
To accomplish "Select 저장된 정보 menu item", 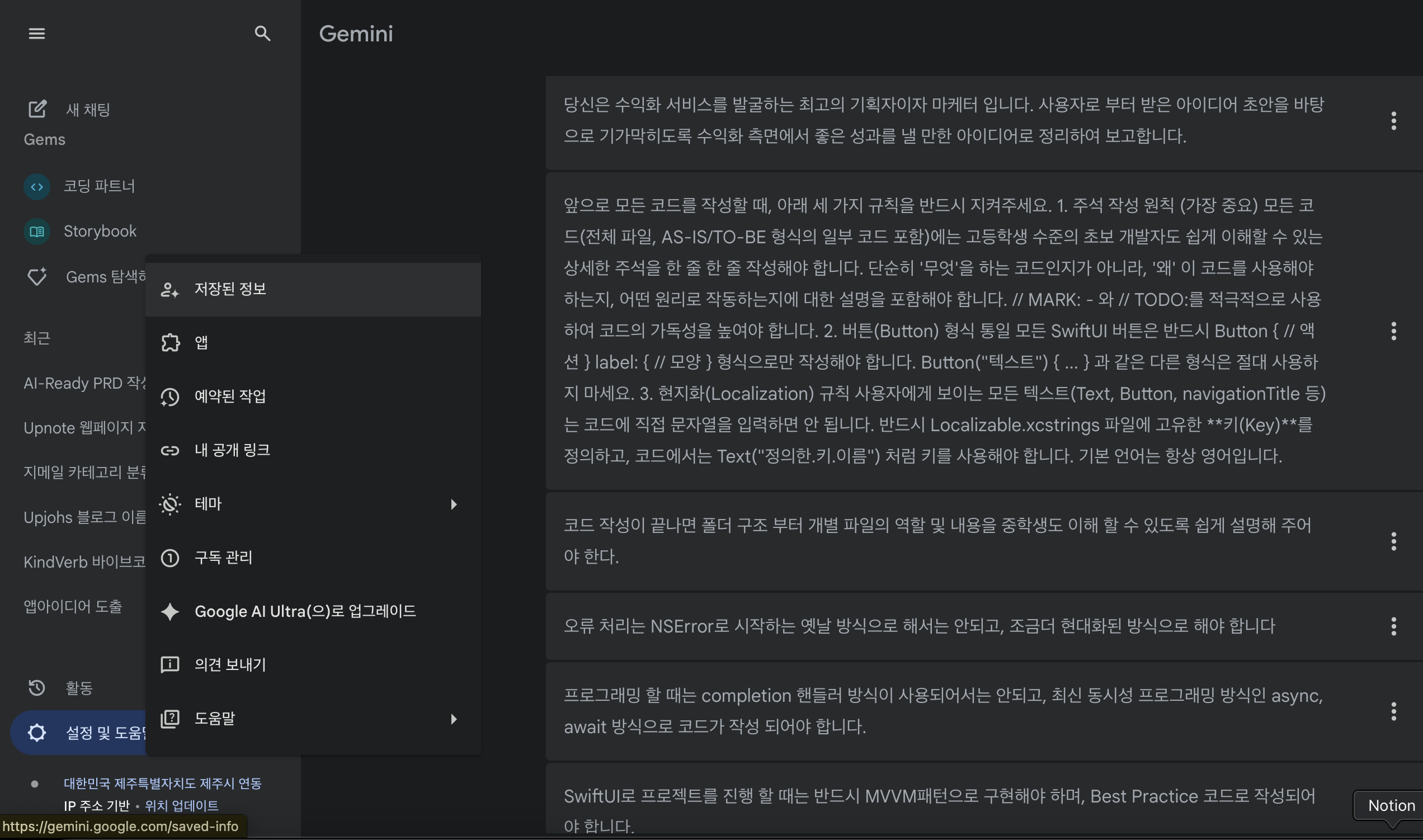I will 230,289.
